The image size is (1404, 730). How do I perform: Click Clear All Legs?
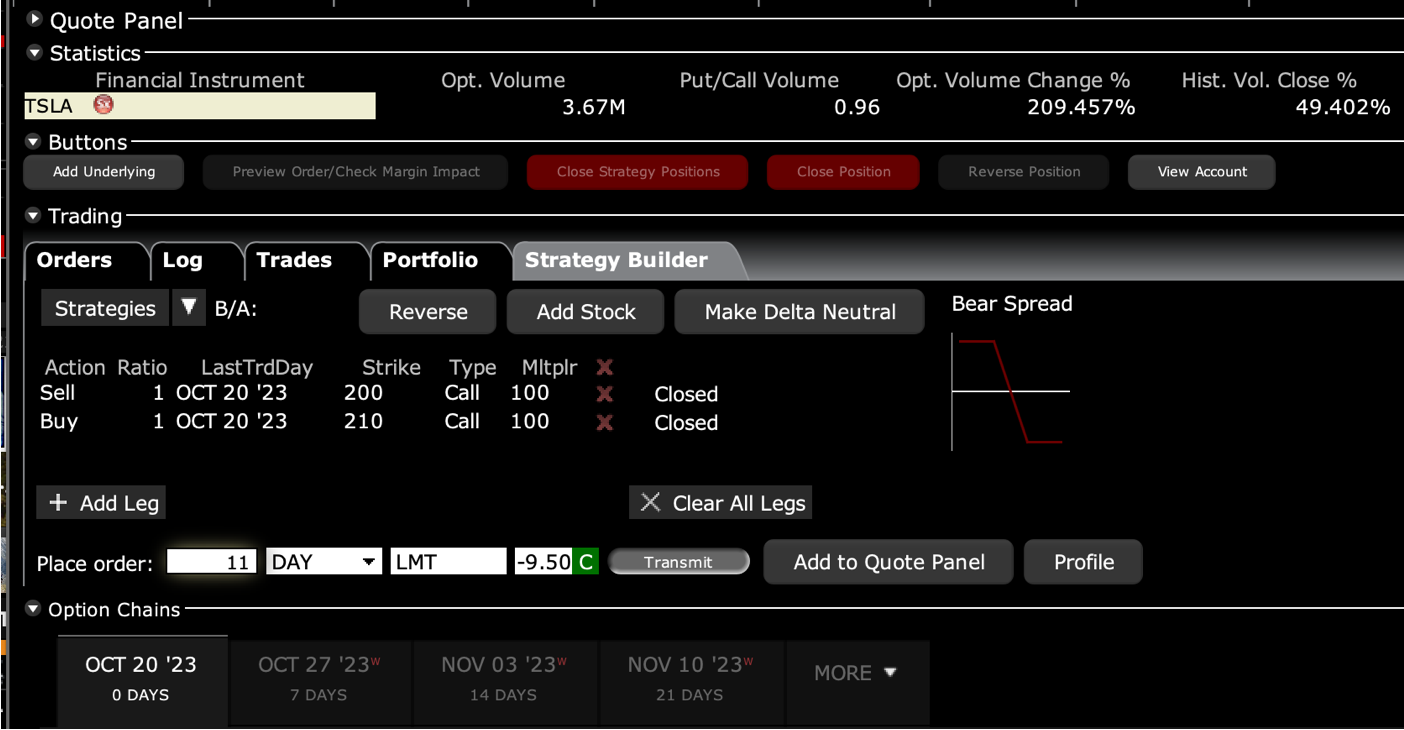721,503
